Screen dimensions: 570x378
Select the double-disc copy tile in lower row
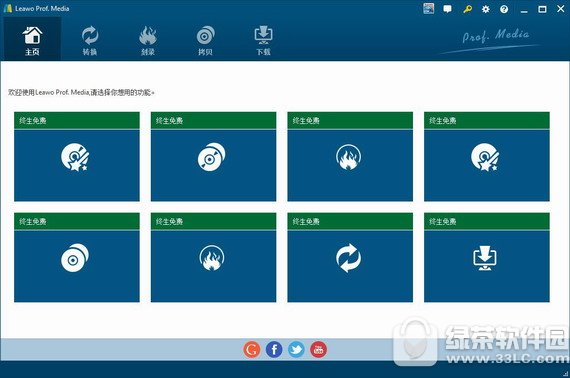[77, 257]
